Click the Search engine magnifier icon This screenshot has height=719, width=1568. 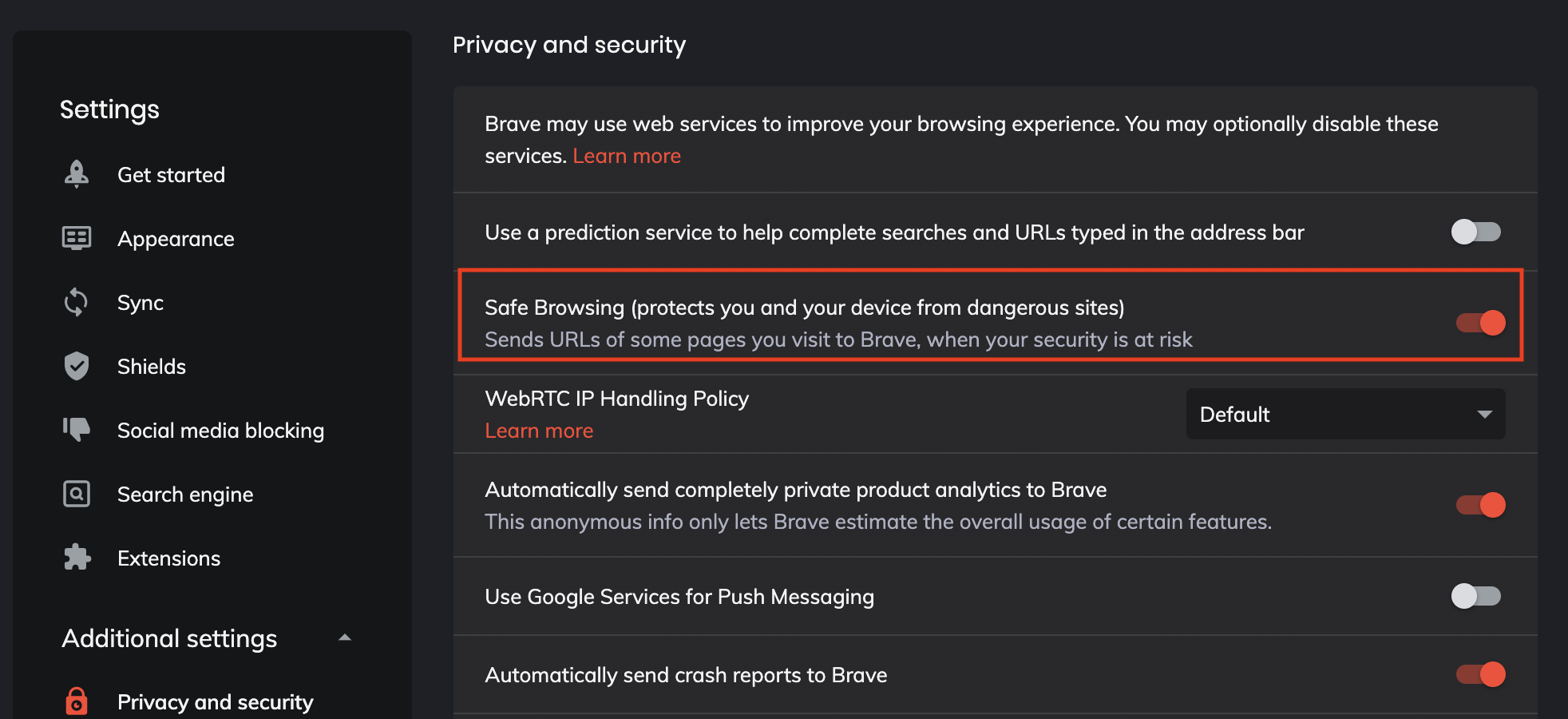point(77,494)
